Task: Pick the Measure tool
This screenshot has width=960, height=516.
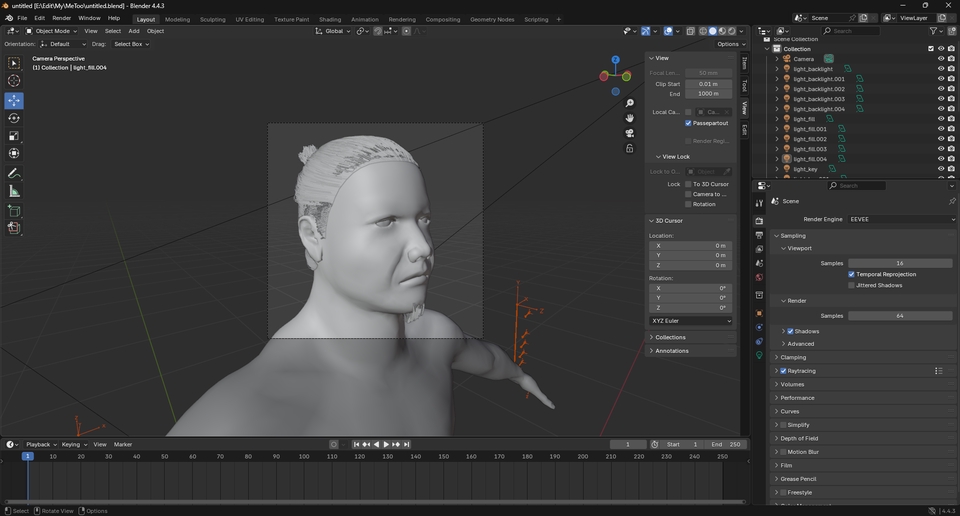Action: pyautogui.click(x=14, y=191)
